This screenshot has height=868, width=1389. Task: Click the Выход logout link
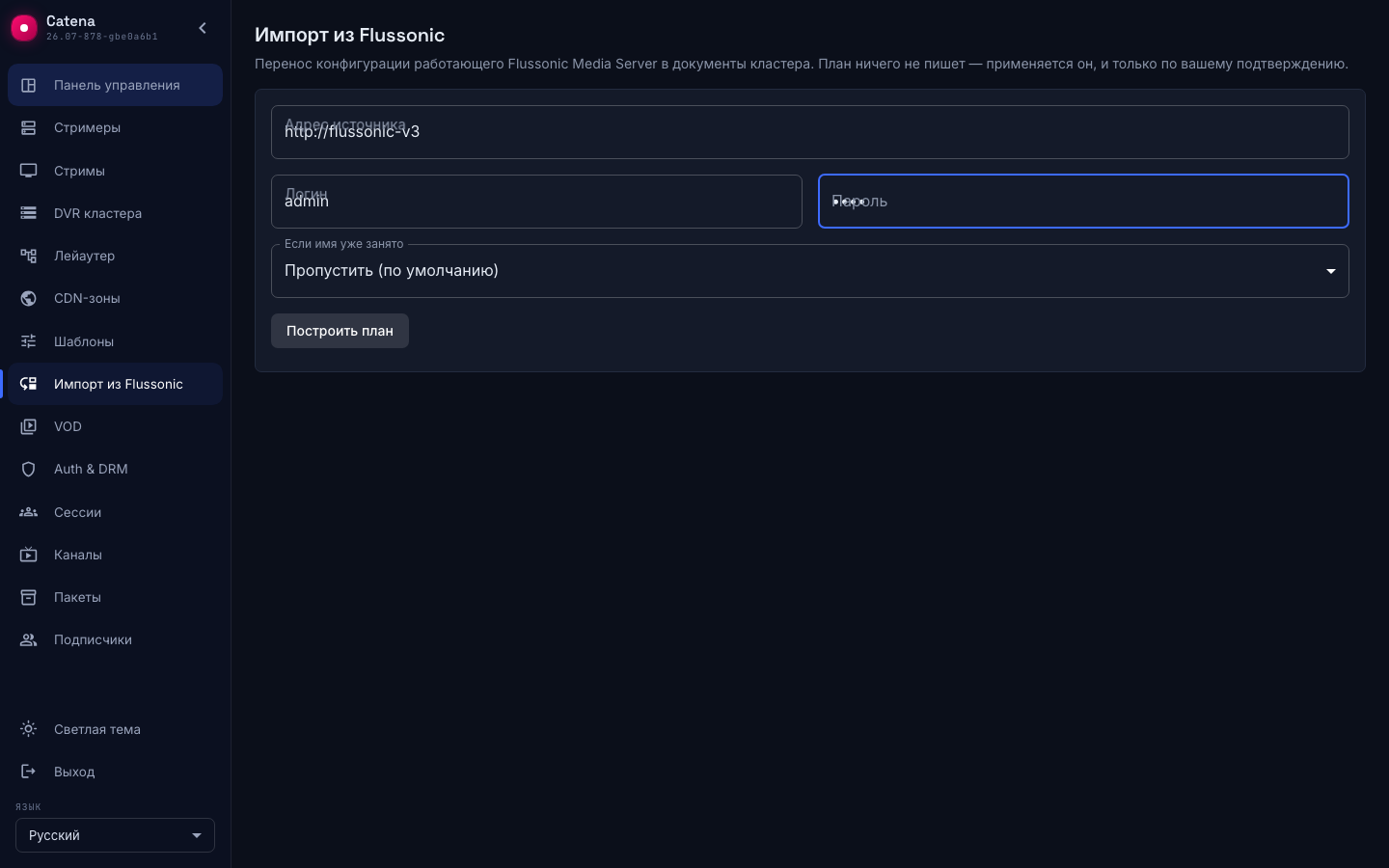click(x=116, y=772)
